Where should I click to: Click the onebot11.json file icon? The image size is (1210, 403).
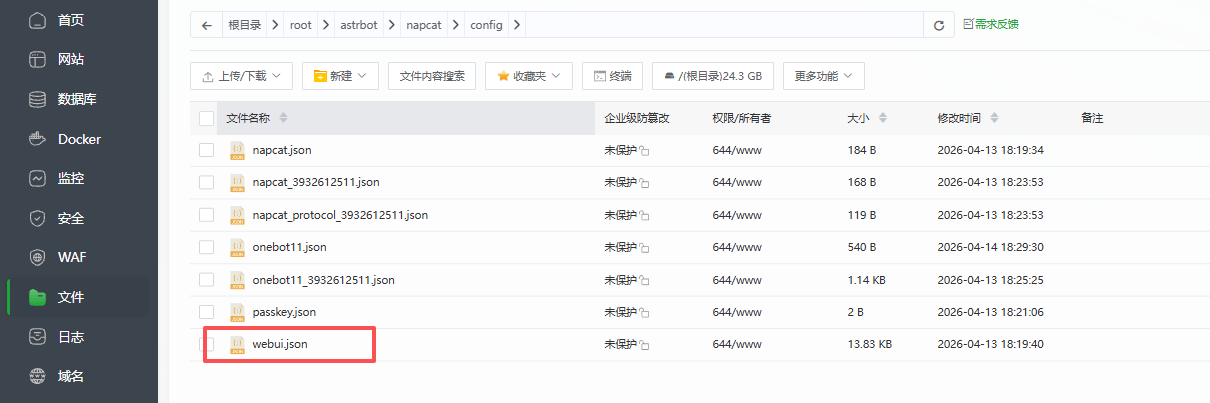coord(238,247)
